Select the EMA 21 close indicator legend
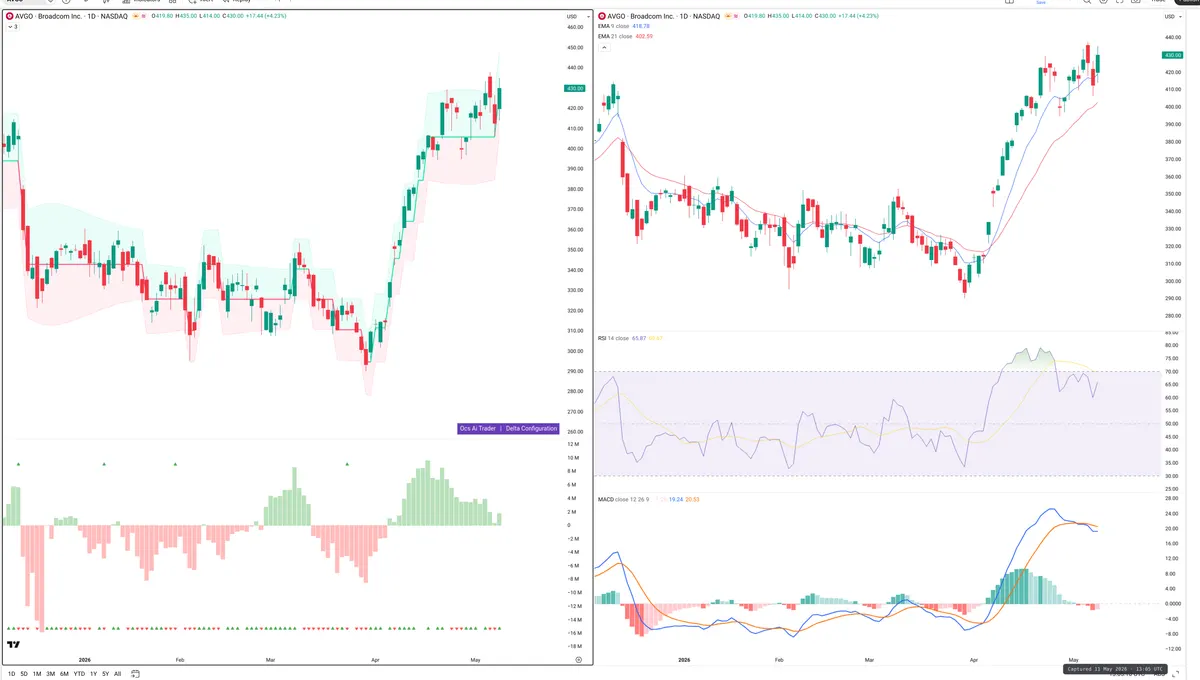Image resolution: width=1200 pixels, height=680 pixels. tap(615, 36)
